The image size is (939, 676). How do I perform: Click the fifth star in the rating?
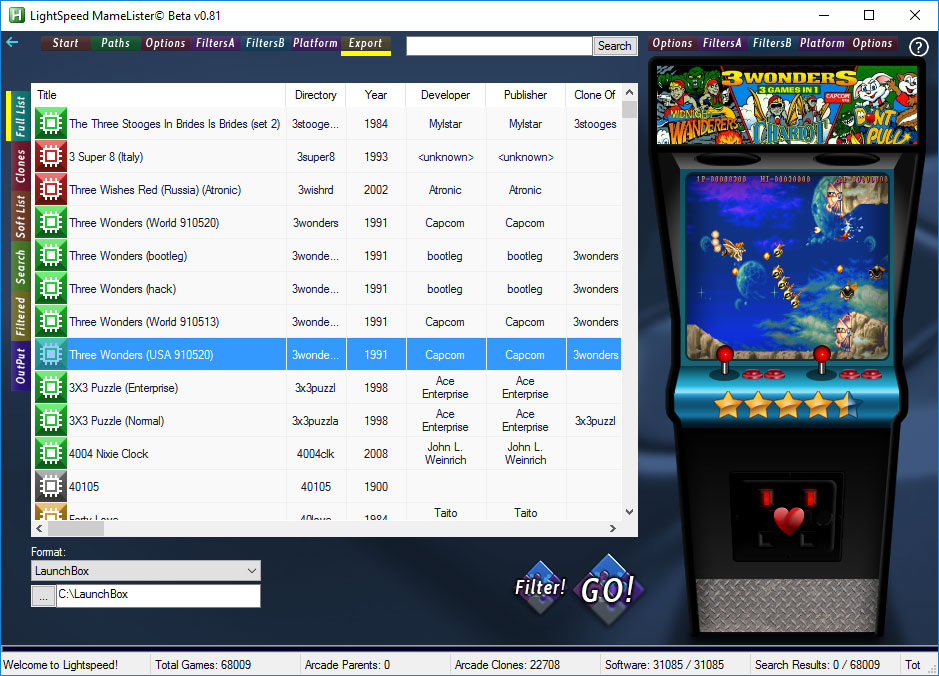point(847,405)
